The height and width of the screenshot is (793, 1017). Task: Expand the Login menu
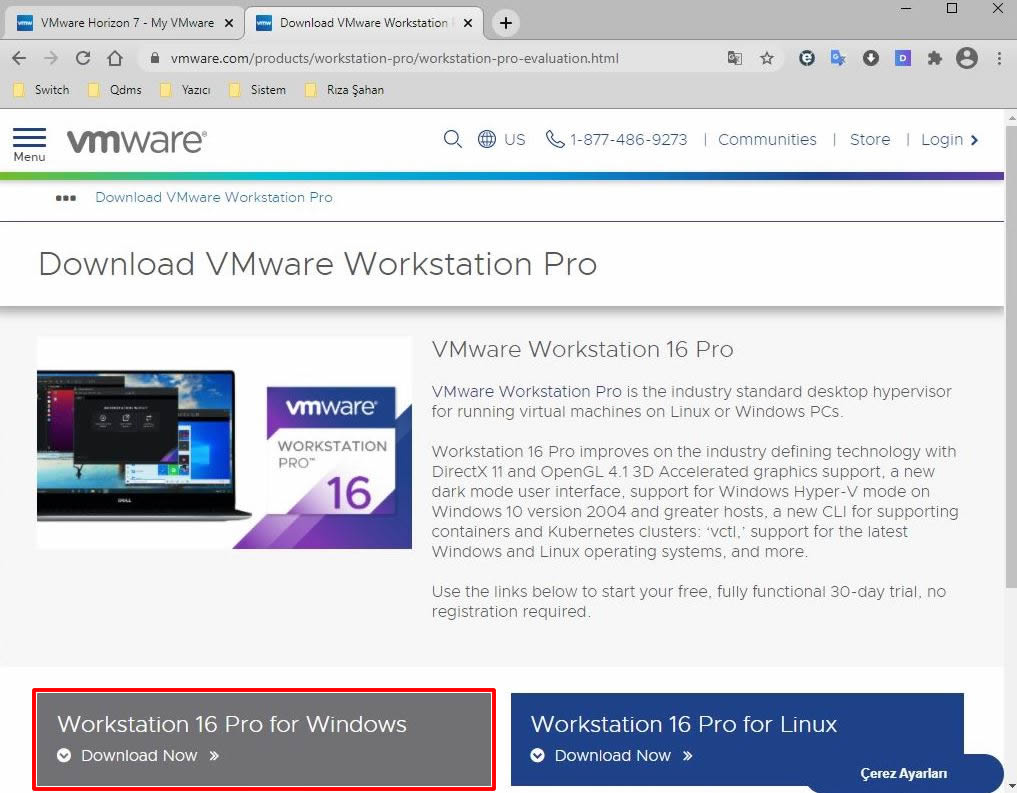(950, 139)
